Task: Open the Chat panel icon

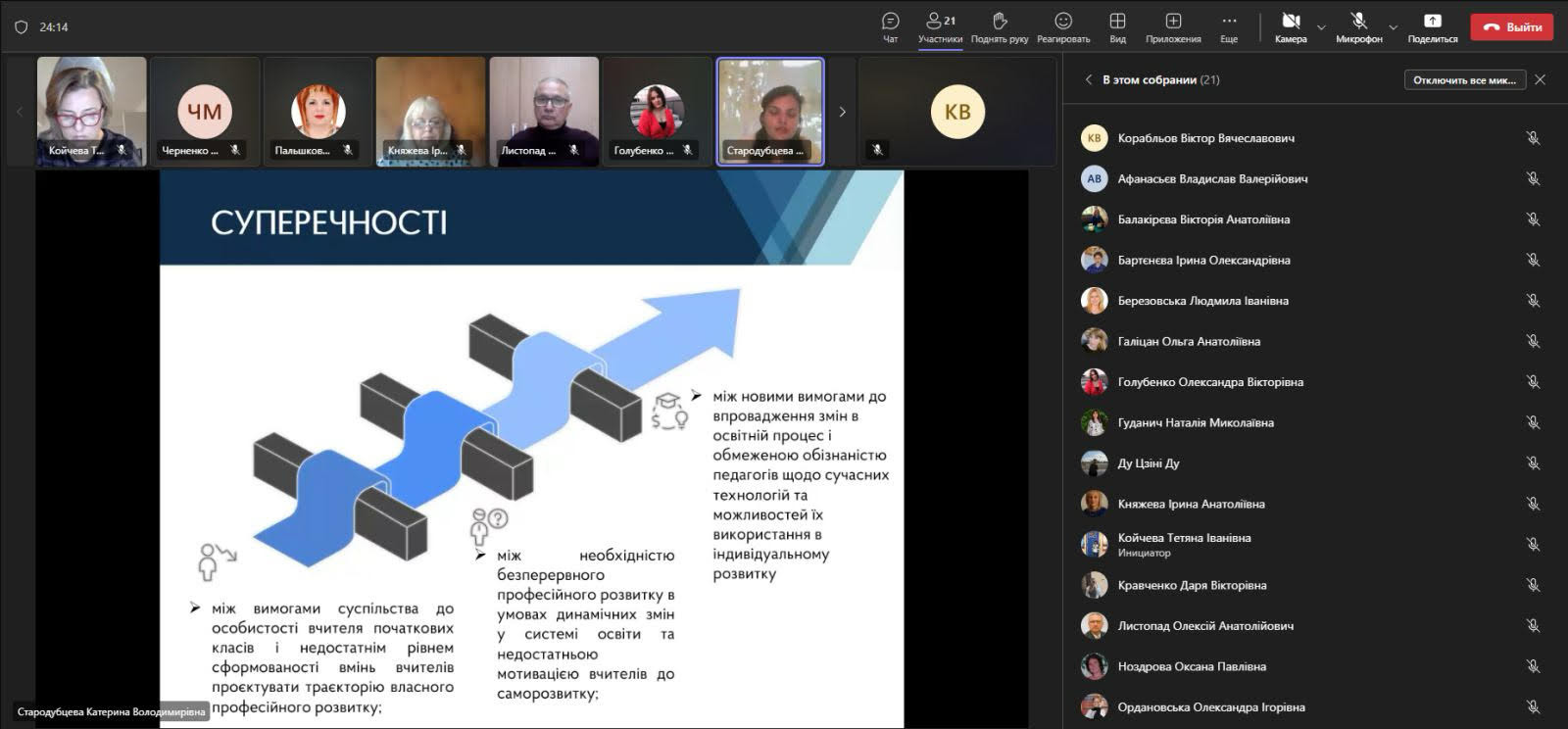Action: click(x=890, y=22)
